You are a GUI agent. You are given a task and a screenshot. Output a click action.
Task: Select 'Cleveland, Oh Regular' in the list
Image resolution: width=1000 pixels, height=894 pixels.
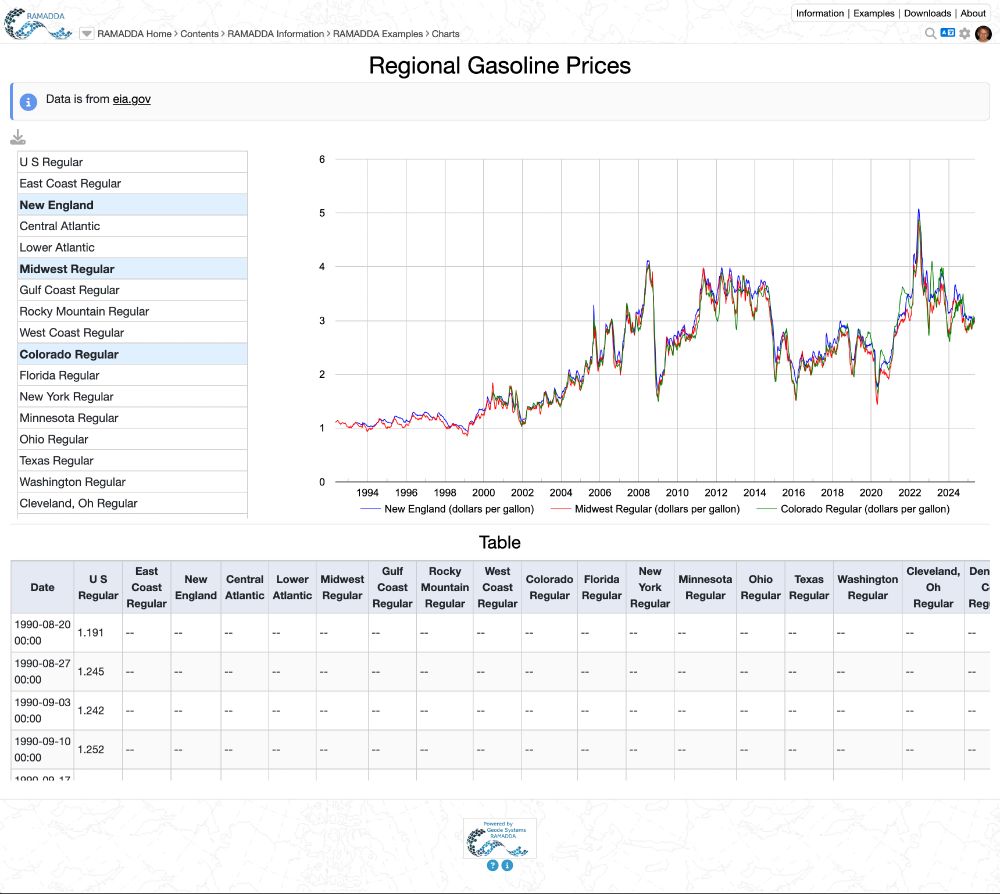[133, 503]
